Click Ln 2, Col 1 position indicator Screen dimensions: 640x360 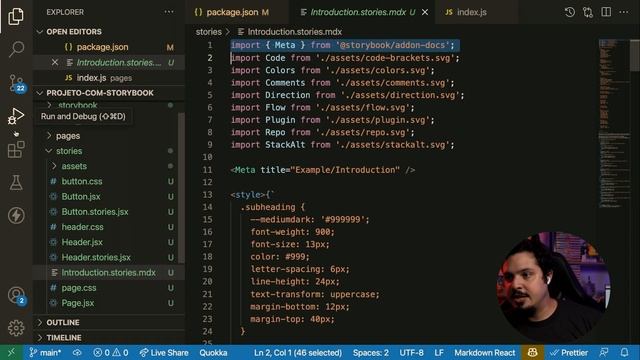pyautogui.click(x=298, y=353)
